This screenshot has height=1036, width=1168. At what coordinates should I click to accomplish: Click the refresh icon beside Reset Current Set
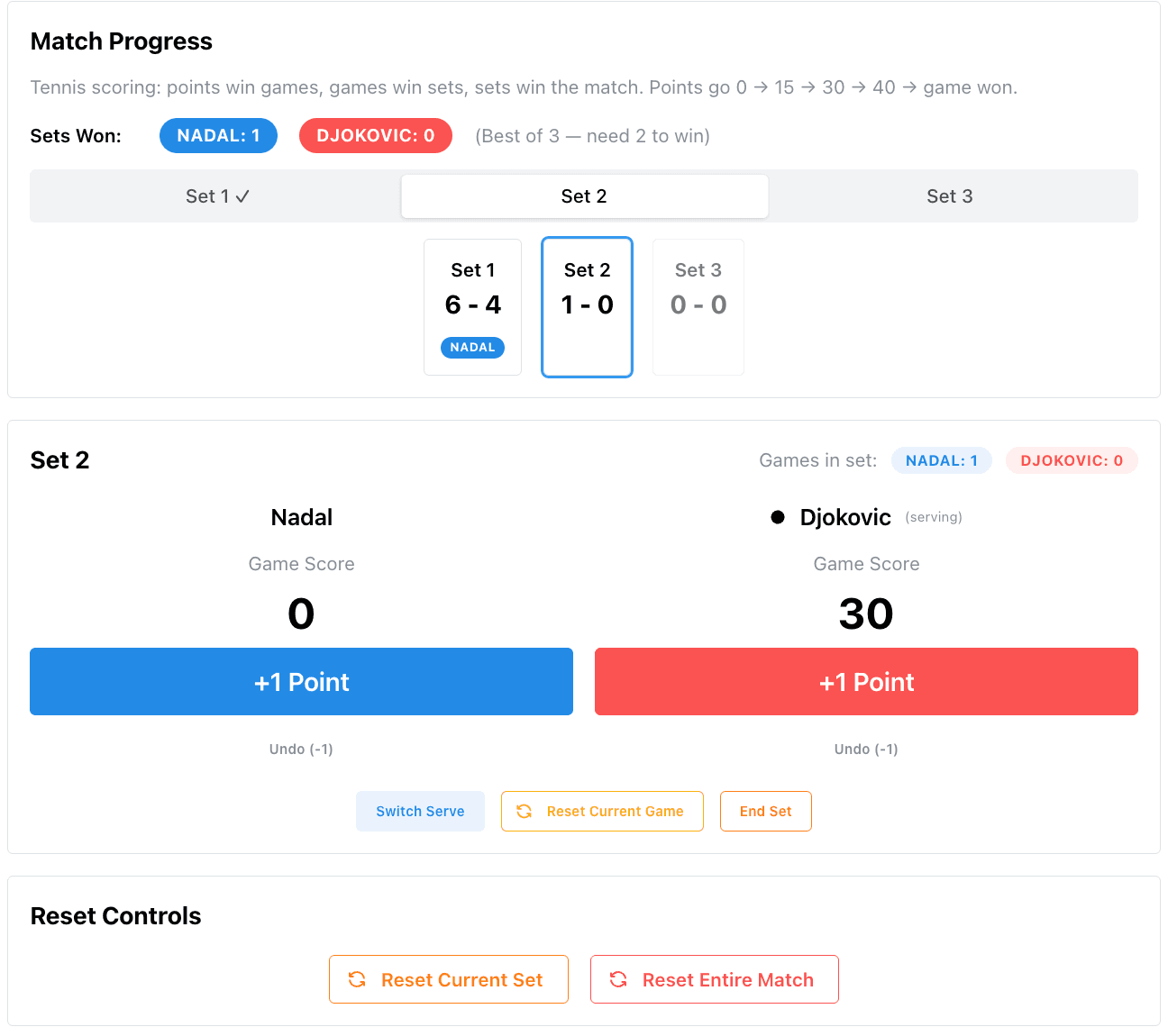pos(358,979)
